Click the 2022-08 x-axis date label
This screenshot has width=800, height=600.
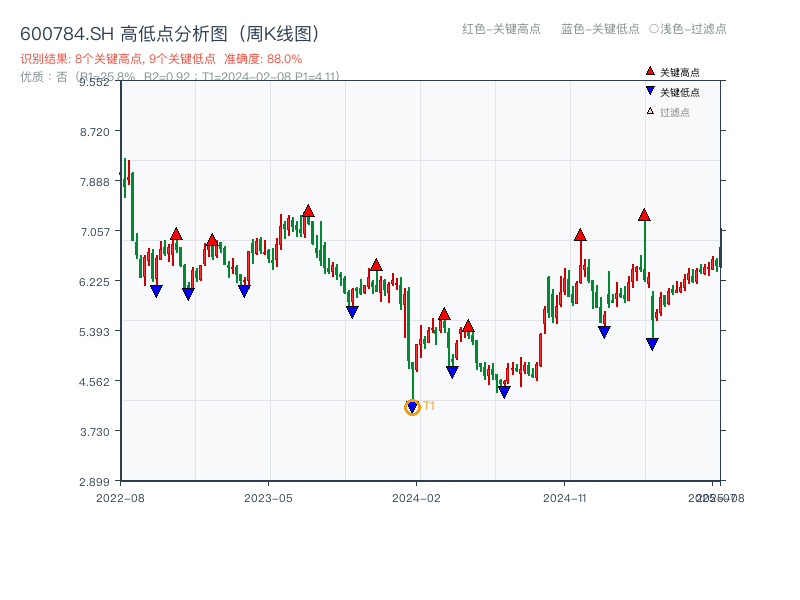pos(120,497)
